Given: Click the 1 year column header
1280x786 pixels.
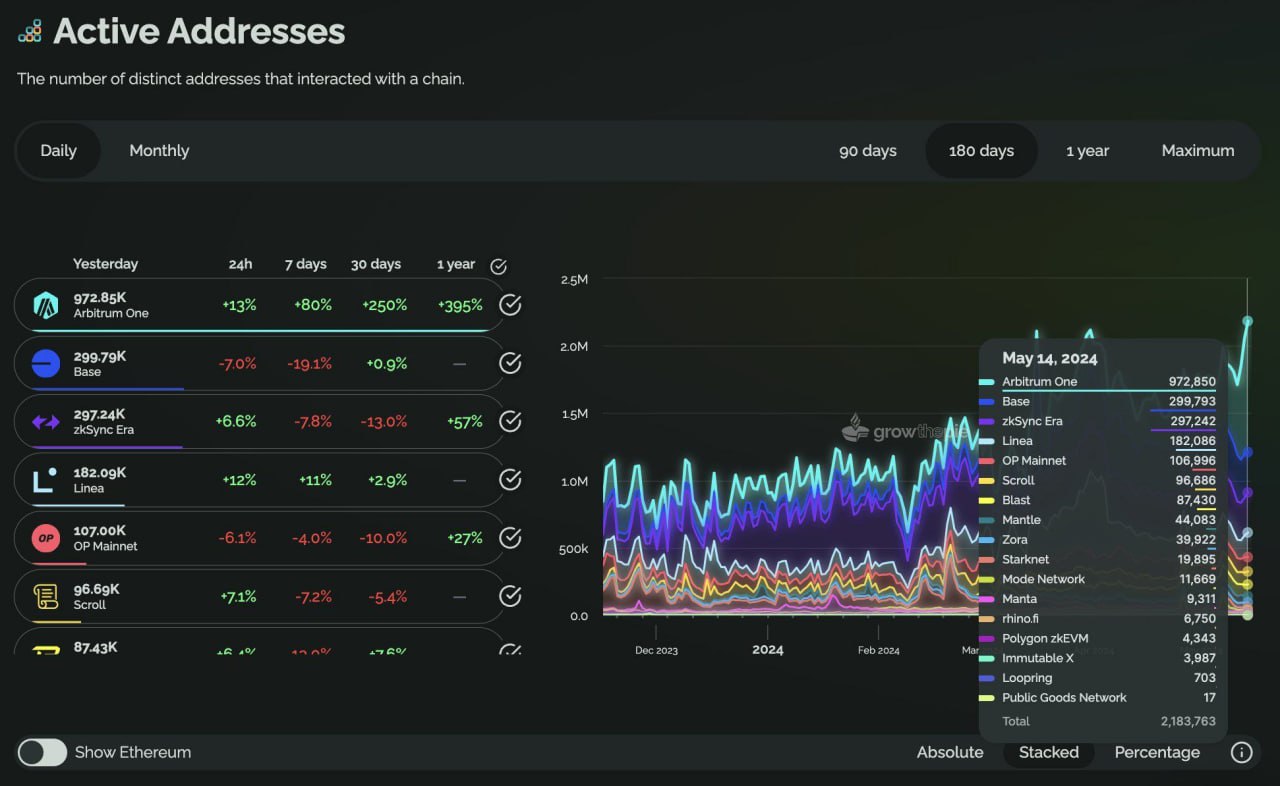Looking at the screenshot, I should click(x=456, y=264).
